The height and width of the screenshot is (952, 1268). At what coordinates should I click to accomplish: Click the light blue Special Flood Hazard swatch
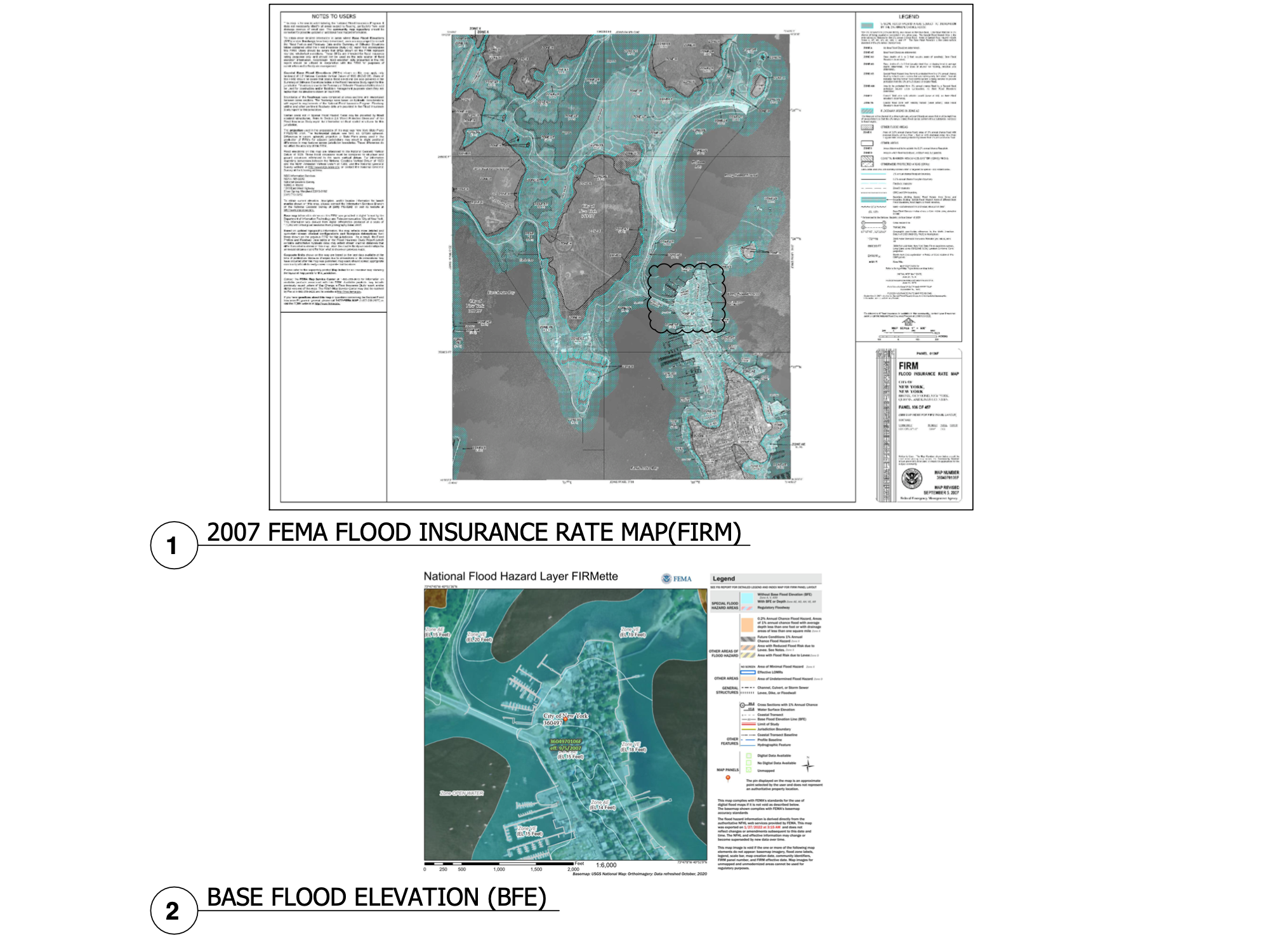(747, 597)
